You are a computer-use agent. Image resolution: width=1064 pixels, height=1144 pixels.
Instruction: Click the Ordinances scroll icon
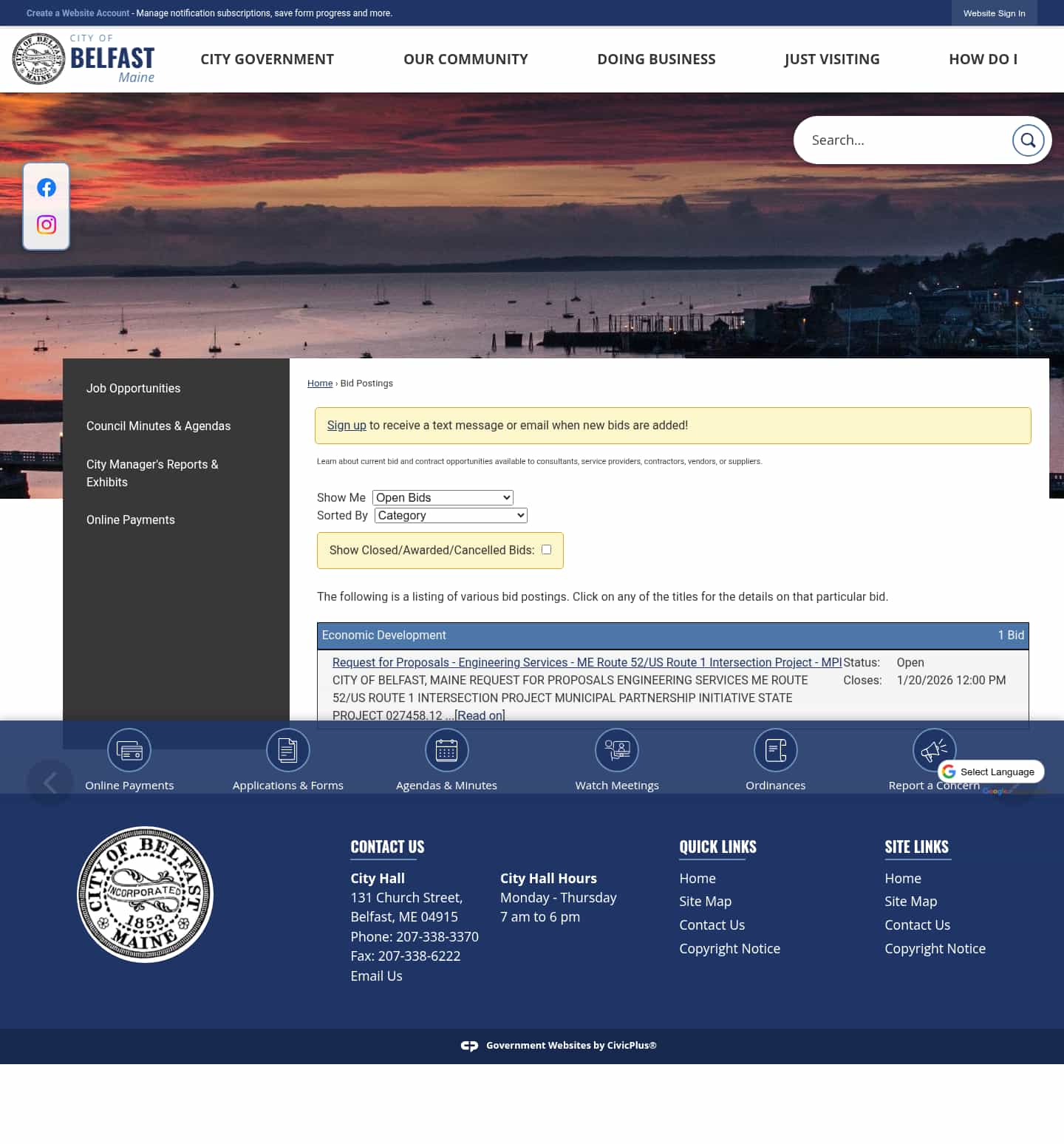(x=775, y=749)
